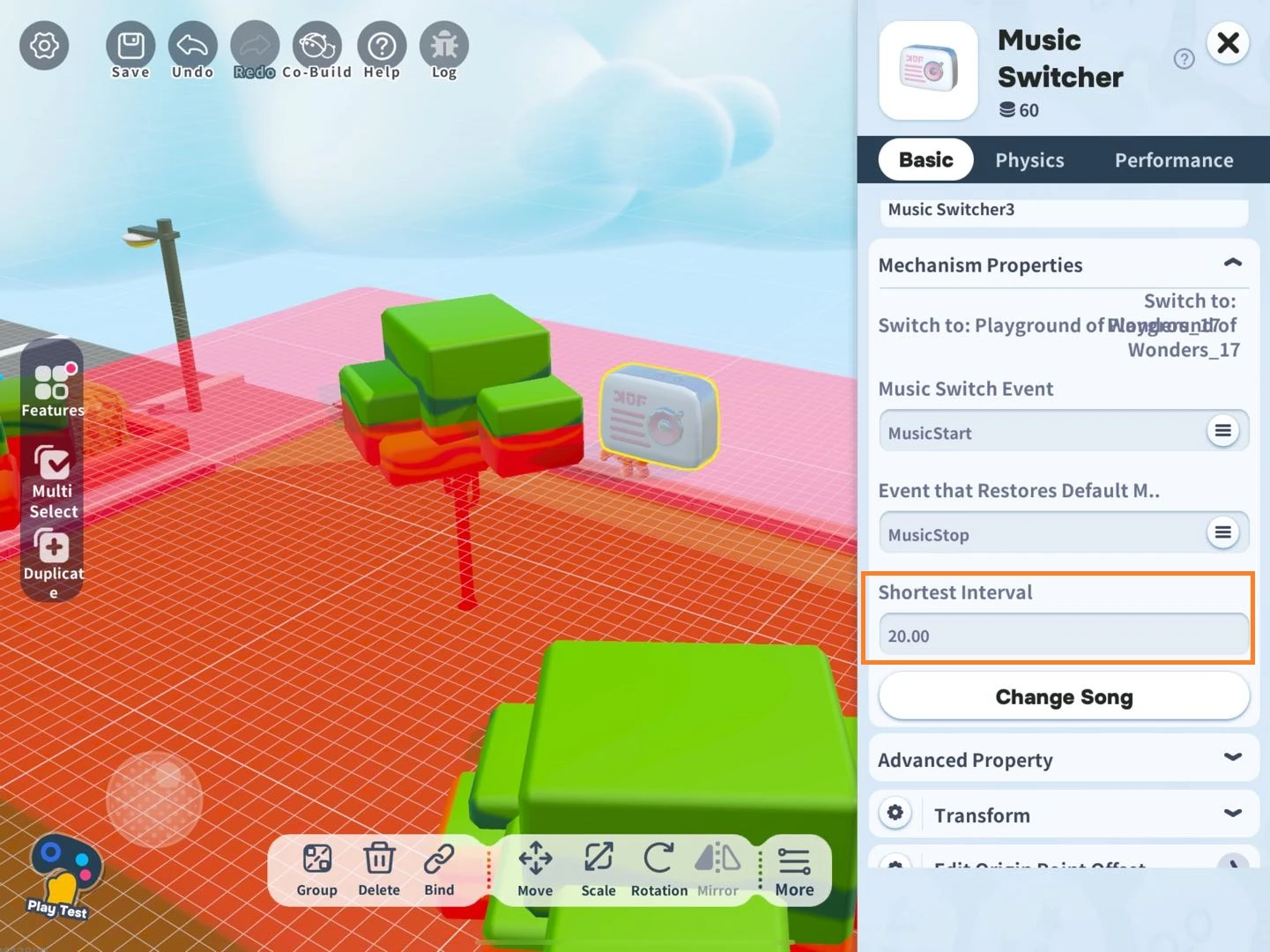Click the Change Song button
The width and height of the screenshot is (1270, 952).
(1064, 696)
